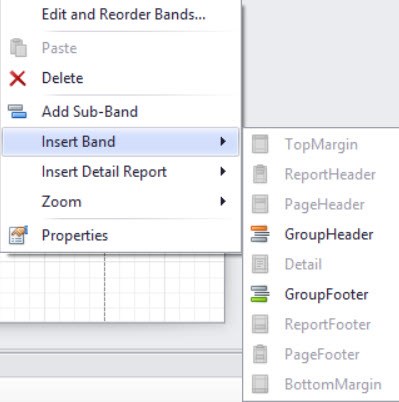Expand the Insert Band submenu arrow

223,142
